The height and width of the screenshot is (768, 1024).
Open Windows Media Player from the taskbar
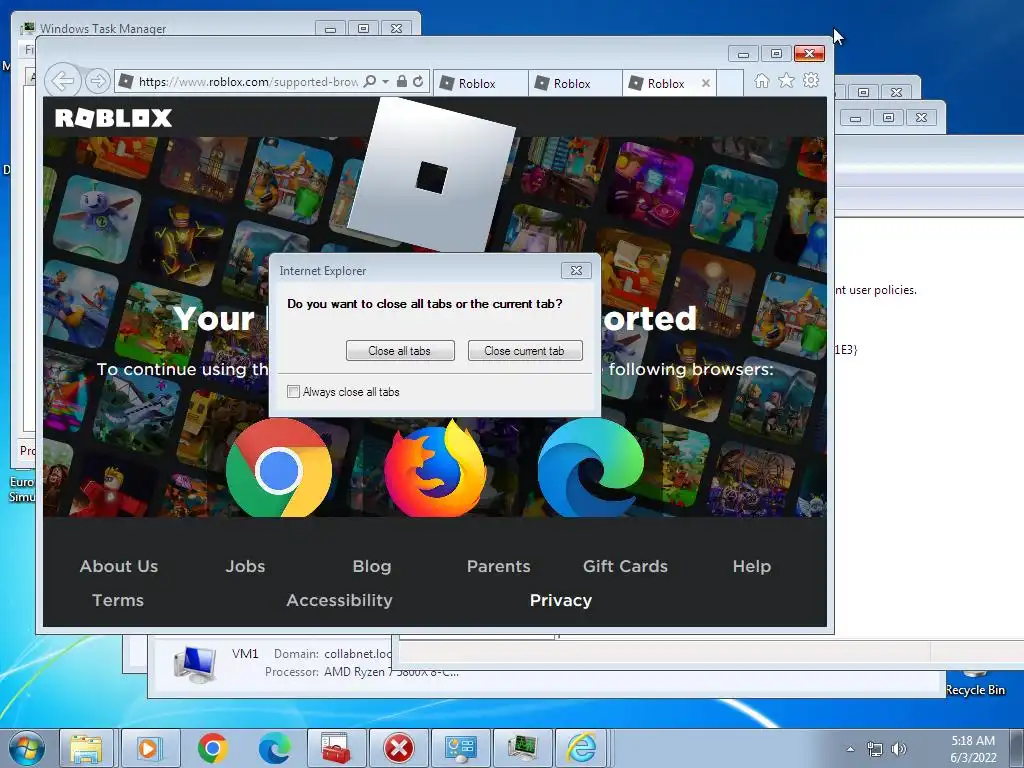click(149, 748)
